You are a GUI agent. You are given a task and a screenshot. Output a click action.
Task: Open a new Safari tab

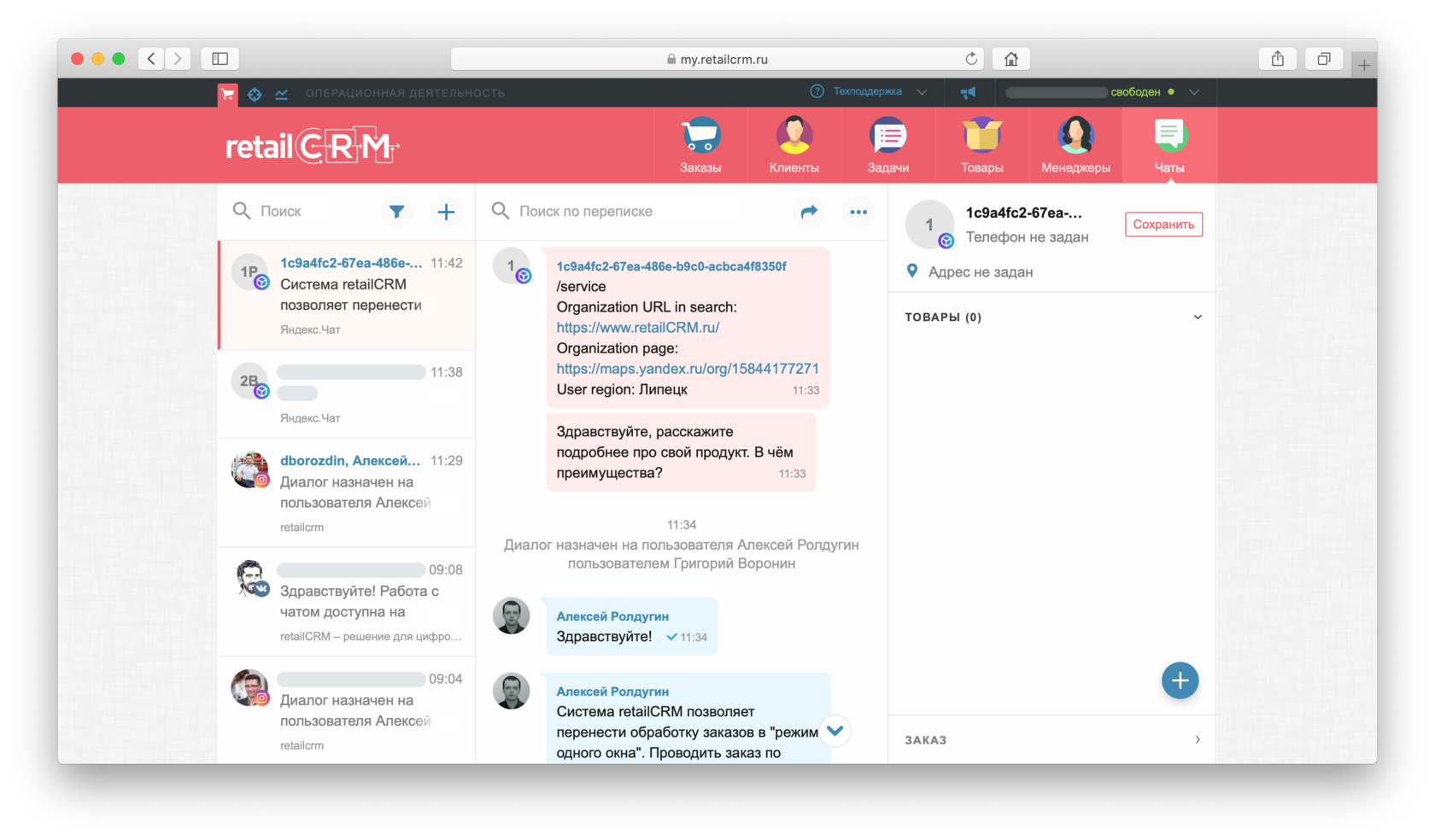1364,64
